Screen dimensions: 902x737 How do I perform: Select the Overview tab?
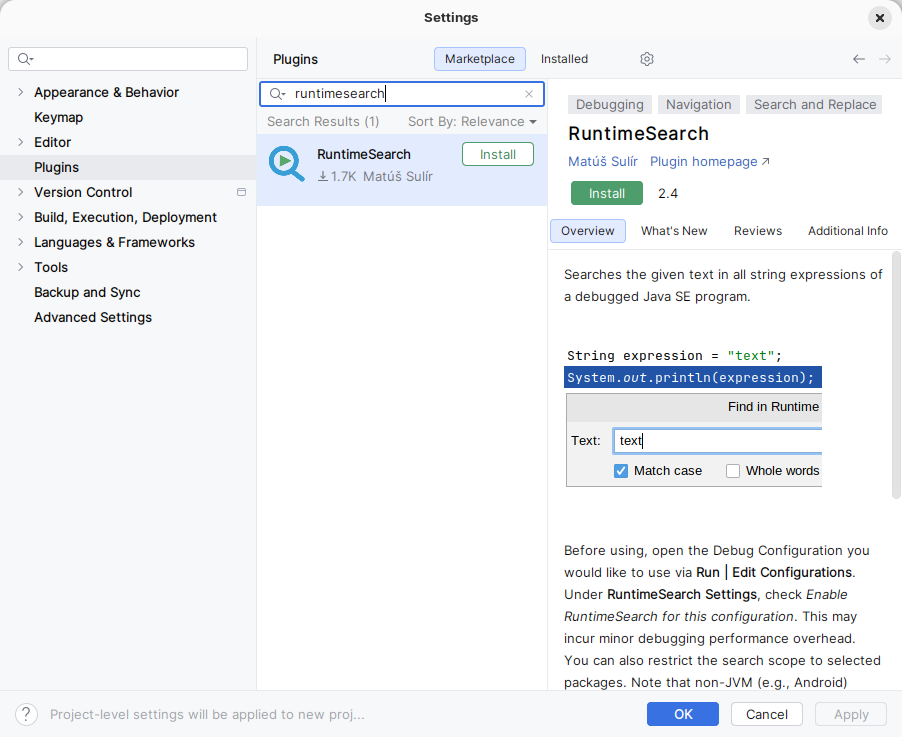point(588,231)
